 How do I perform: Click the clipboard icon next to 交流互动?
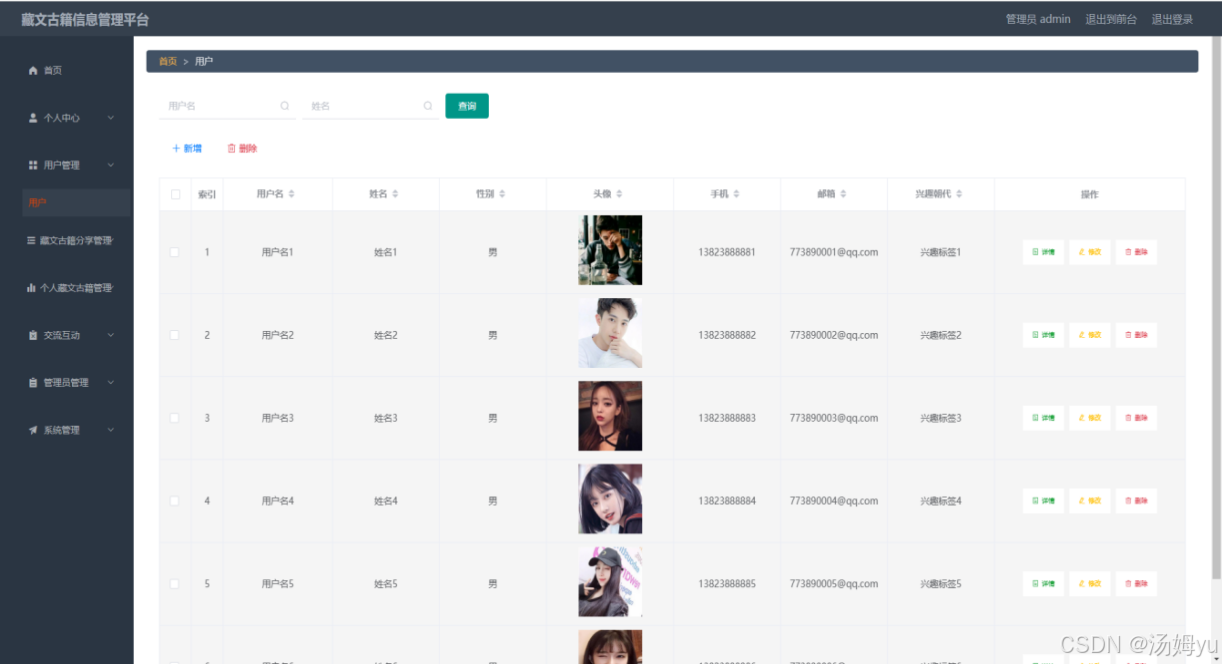tap(33, 335)
